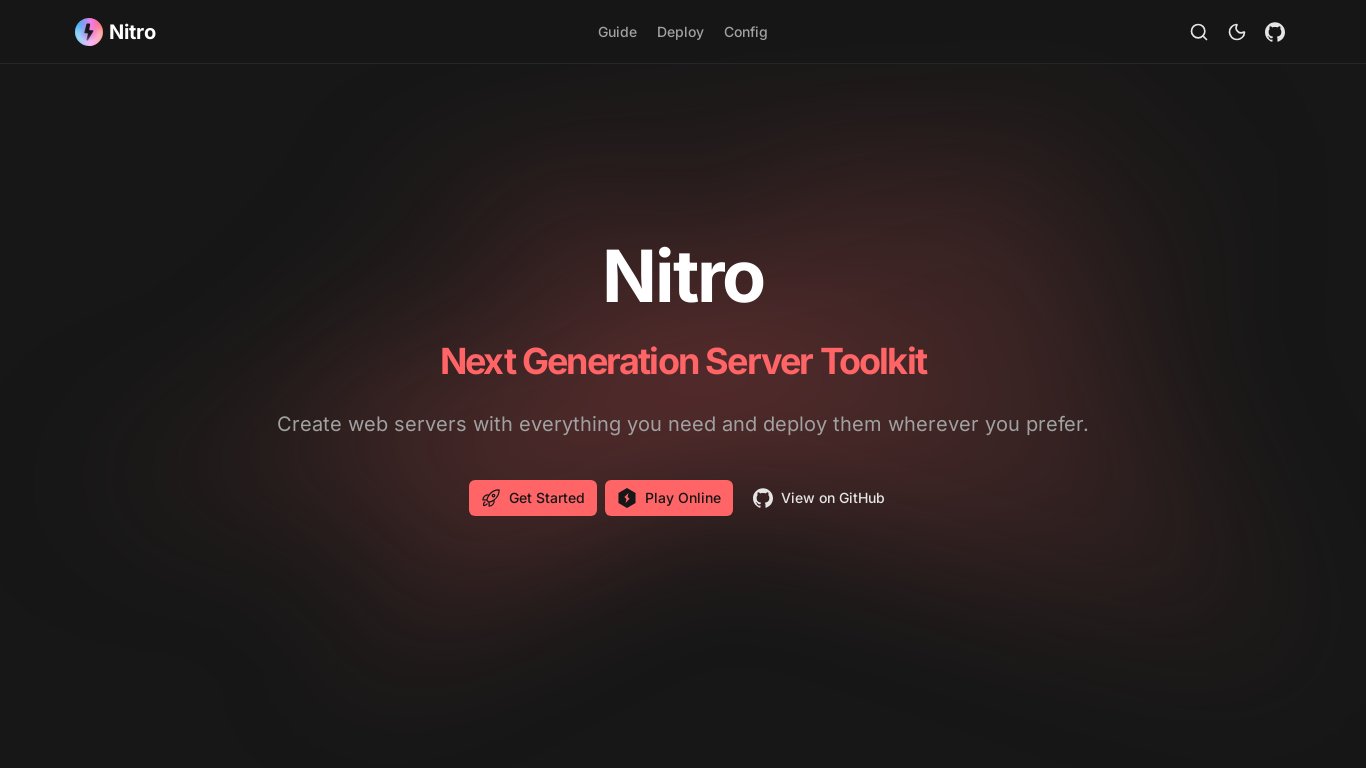The width and height of the screenshot is (1366, 768).
Task: Open the GitHub icon in the header
Action: pos(1275,32)
